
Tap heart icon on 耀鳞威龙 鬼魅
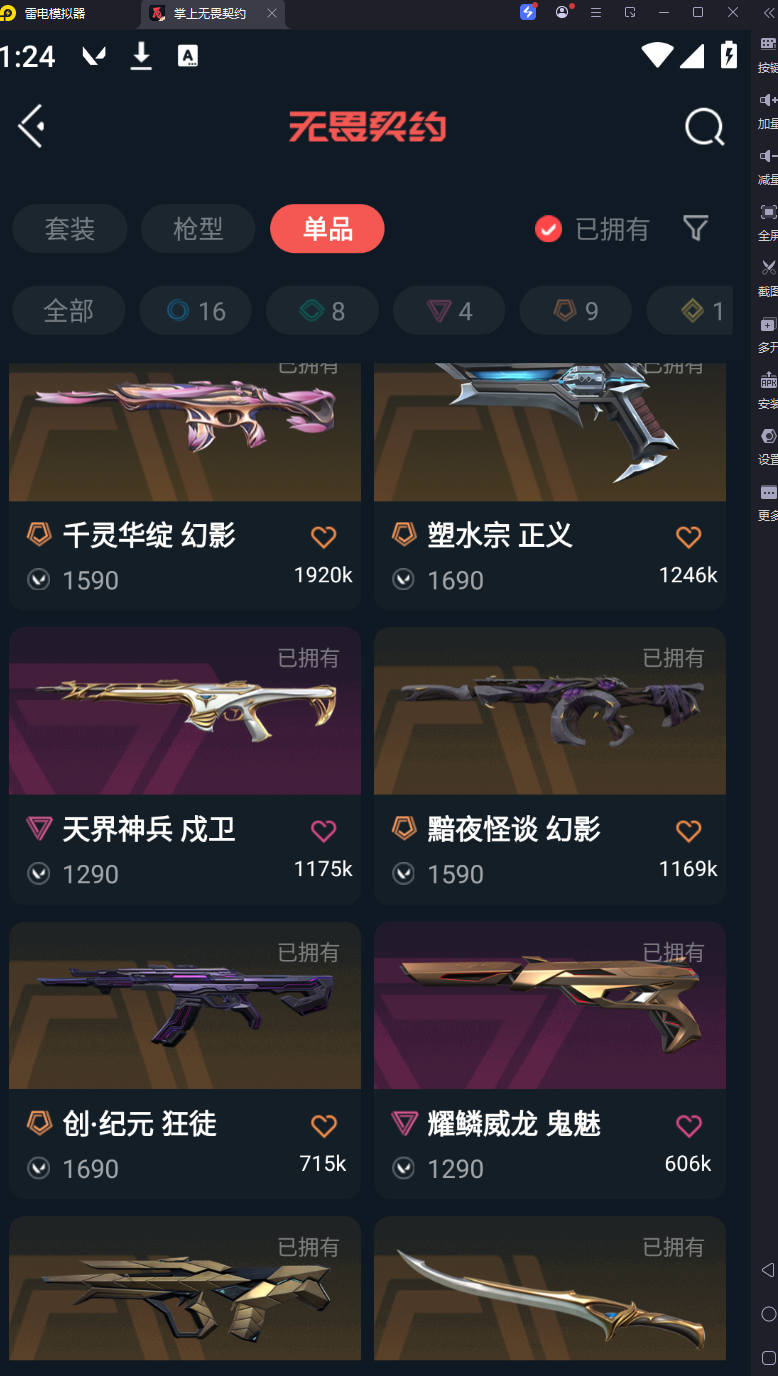(689, 1126)
